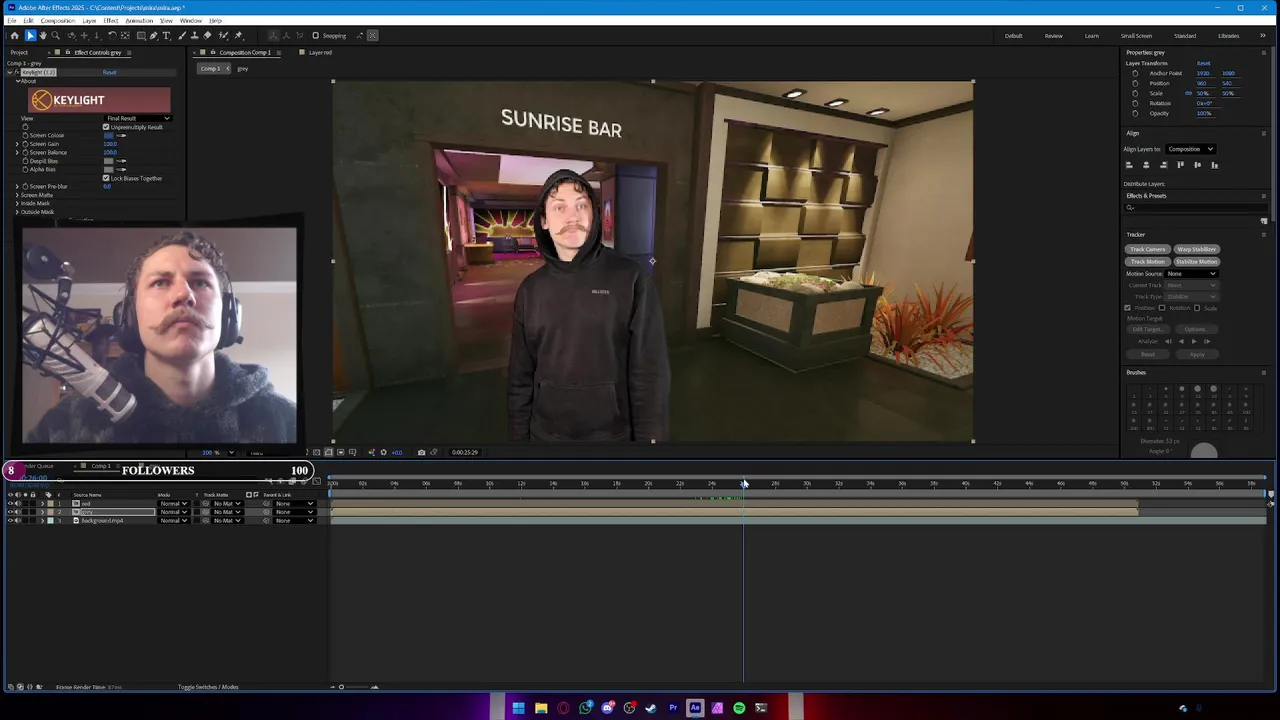Toggle the Unpremultiply Result checkbox

[106, 127]
